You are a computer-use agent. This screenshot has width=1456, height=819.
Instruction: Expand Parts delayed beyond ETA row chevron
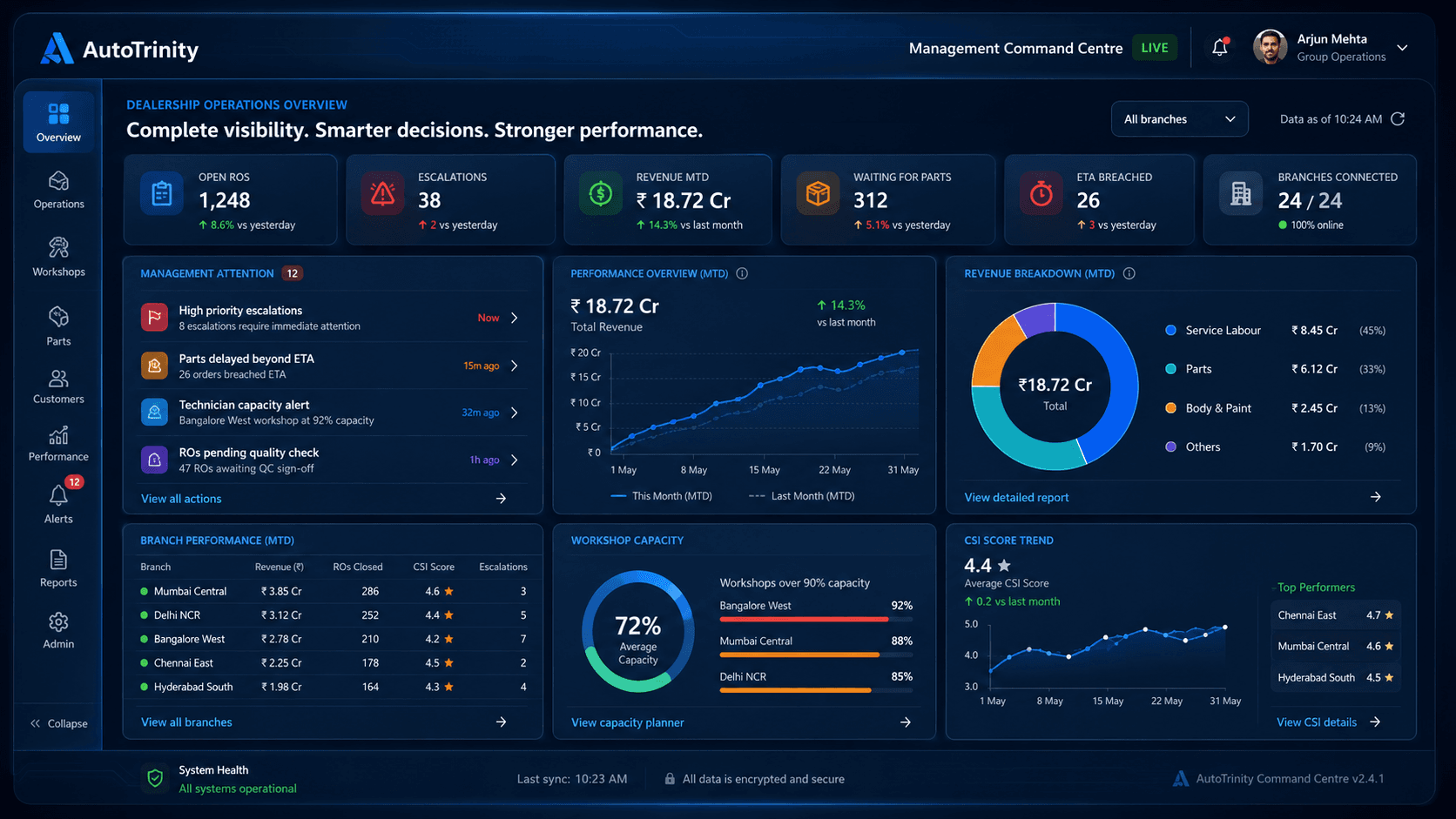point(515,366)
